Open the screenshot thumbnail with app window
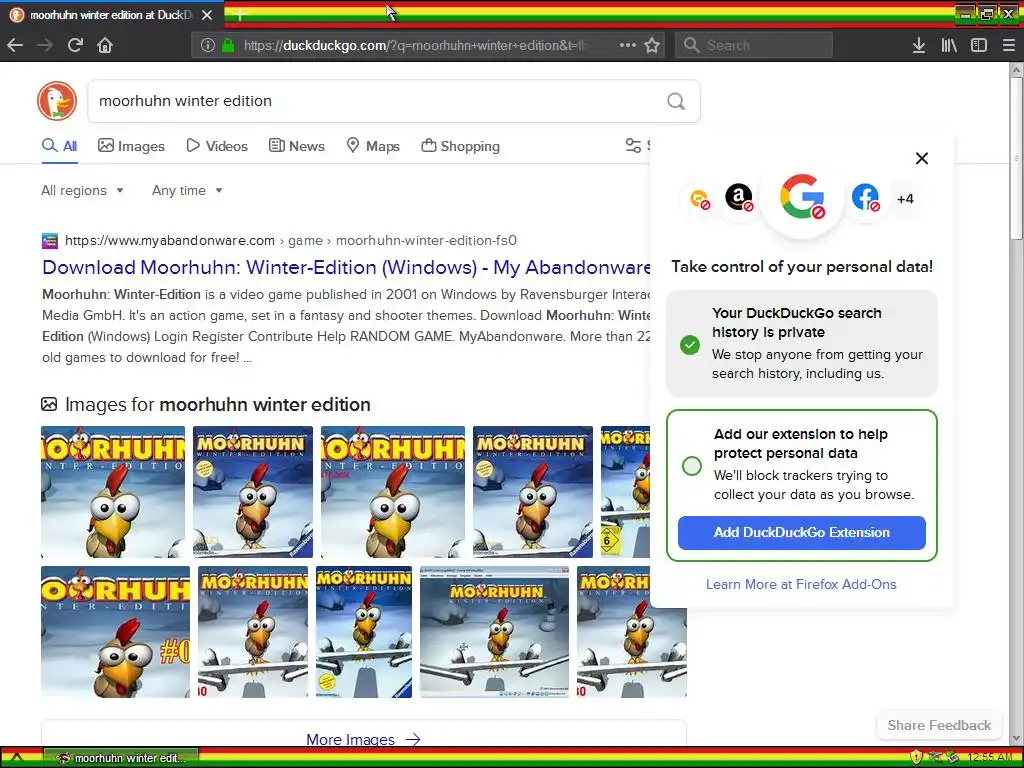The image size is (1024, 768). 494,632
